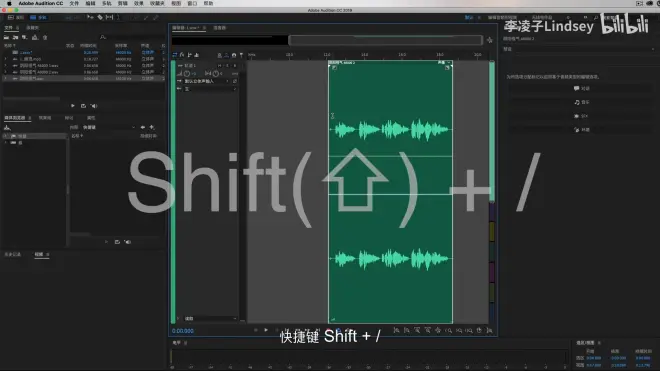
Task: Switch to the Multitrack view button
Action: click(39, 17)
